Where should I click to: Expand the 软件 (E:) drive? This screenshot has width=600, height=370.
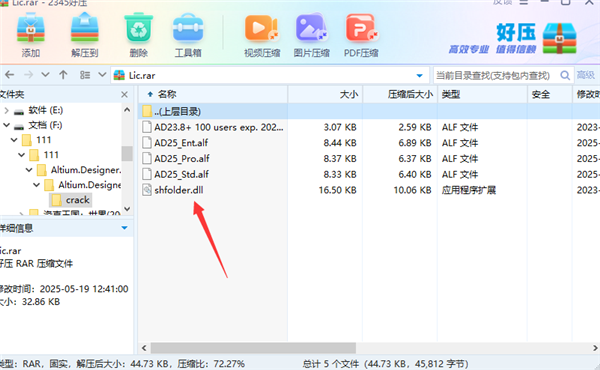(x=6, y=111)
